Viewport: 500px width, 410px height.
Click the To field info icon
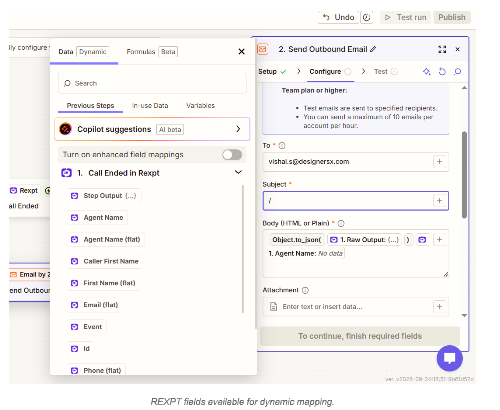click(282, 146)
